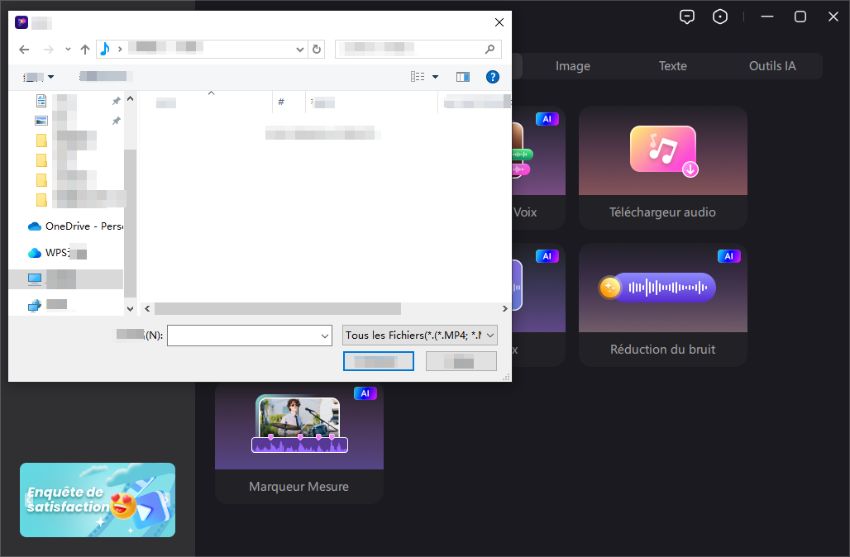The height and width of the screenshot is (557, 850).
Task: Click the back navigation arrow in dialog
Action: point(24,49)
